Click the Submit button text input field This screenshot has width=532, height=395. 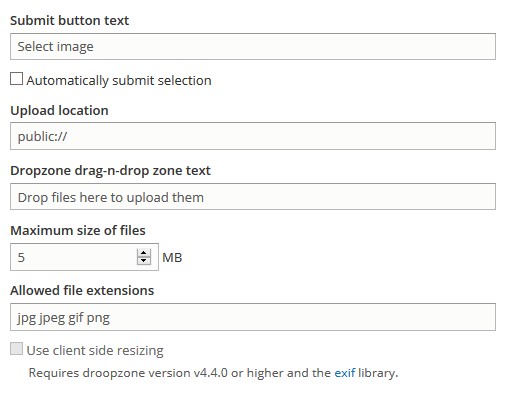pyautogui.click(x=253, y=46)
